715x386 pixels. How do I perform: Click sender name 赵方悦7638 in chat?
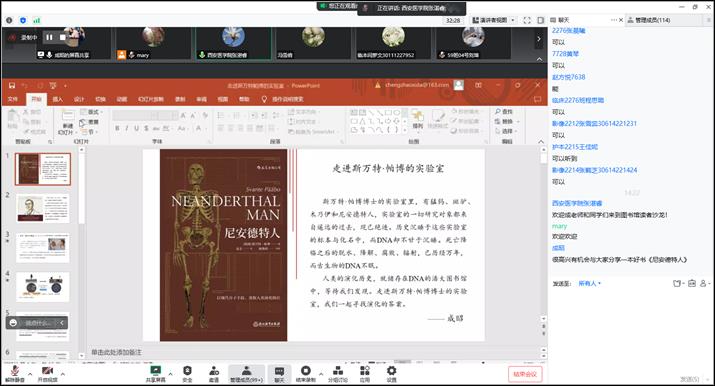click(x=568, y=77)
